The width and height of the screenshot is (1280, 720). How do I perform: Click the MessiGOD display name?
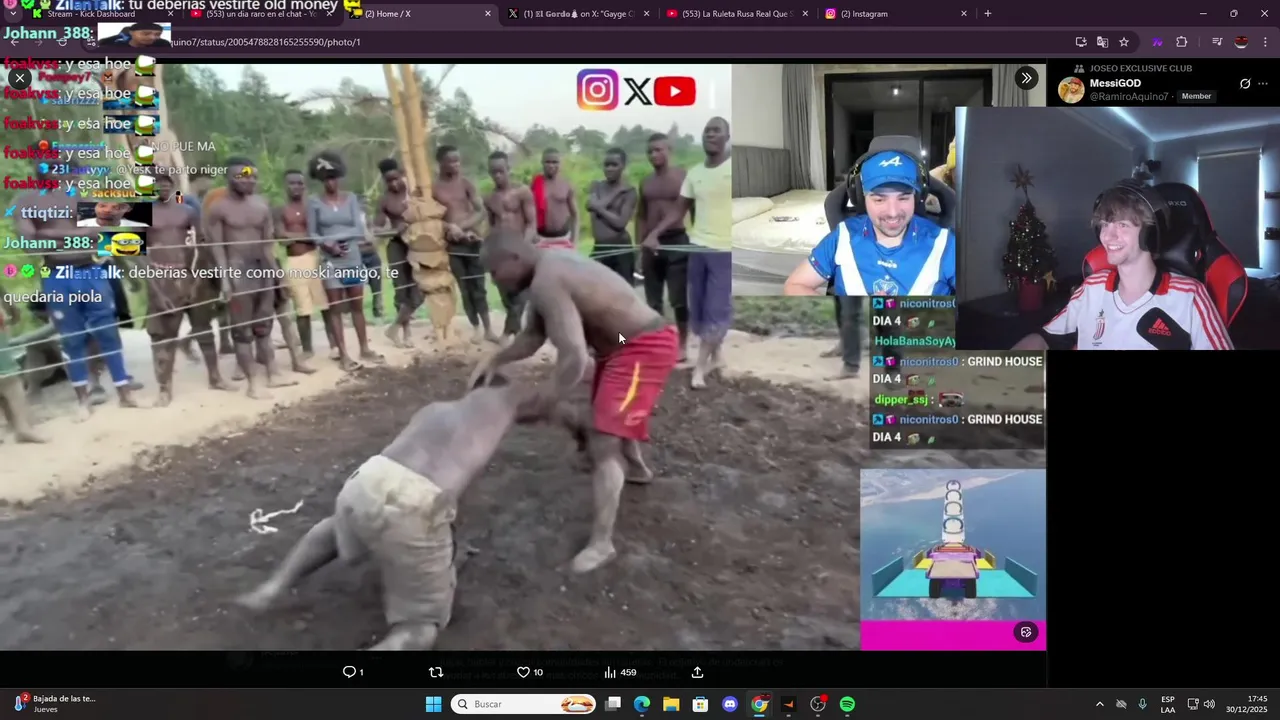[x=1115, y=83]
